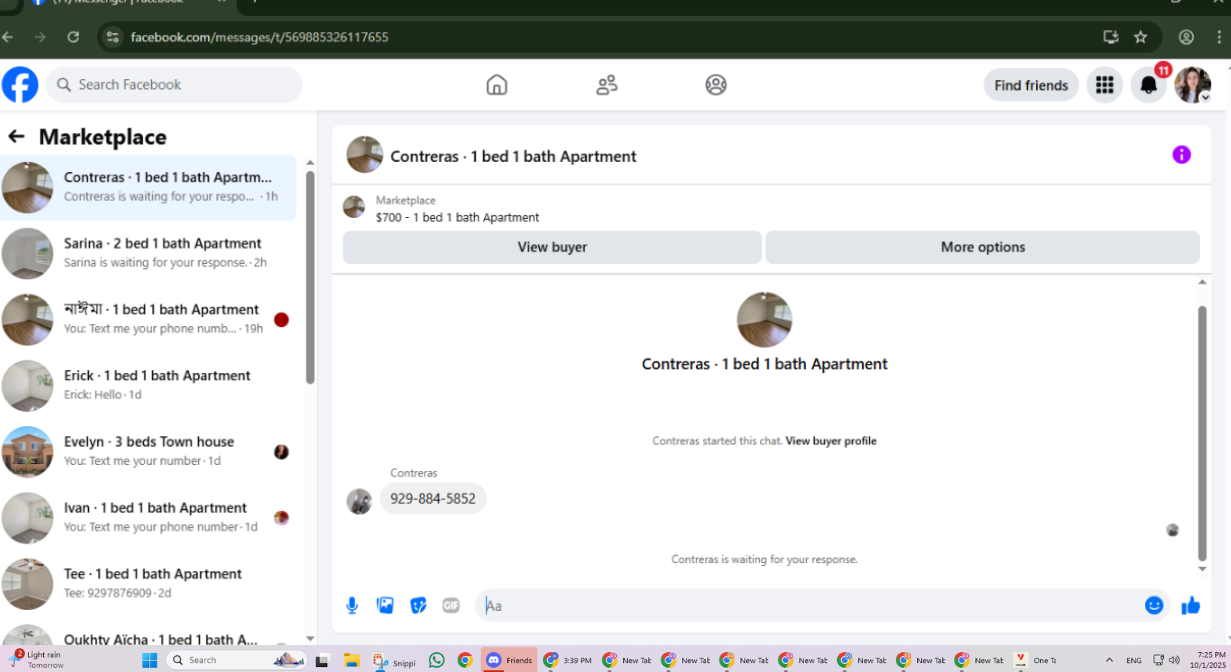Open the Chrome three-dot menu
This screenshot has height=672, width=1231.
point(1220,37)
